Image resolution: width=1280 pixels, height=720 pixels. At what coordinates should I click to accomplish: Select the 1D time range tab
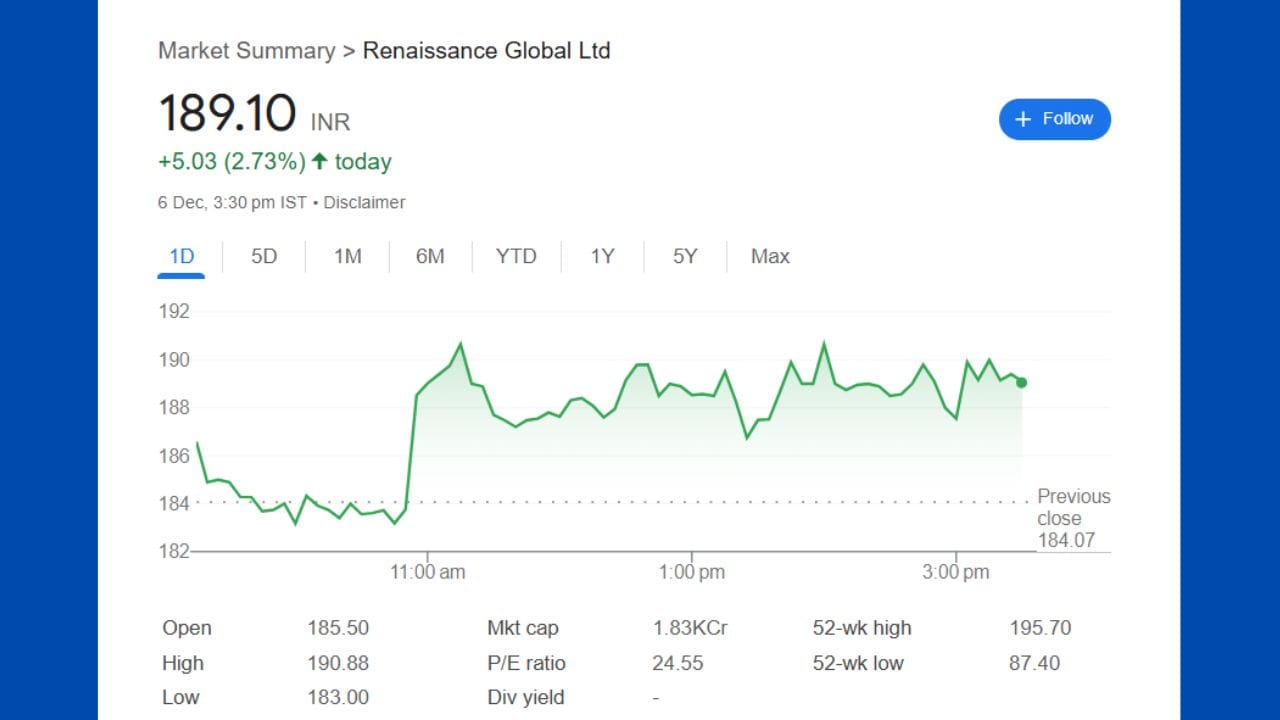click(181, 257)
